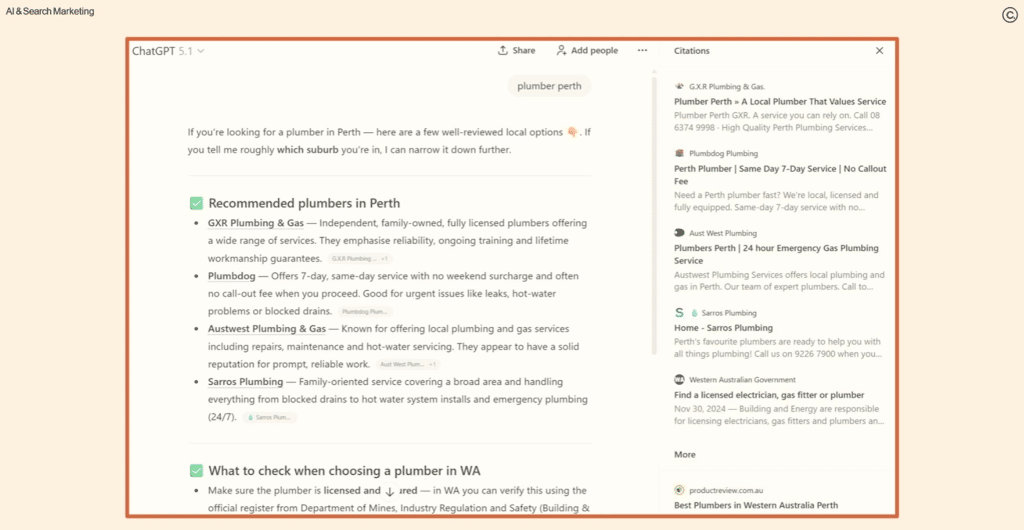The image size is (1024, 530).
Task: Click the scroll-down arrow button in chat
Action: (389, 491)
